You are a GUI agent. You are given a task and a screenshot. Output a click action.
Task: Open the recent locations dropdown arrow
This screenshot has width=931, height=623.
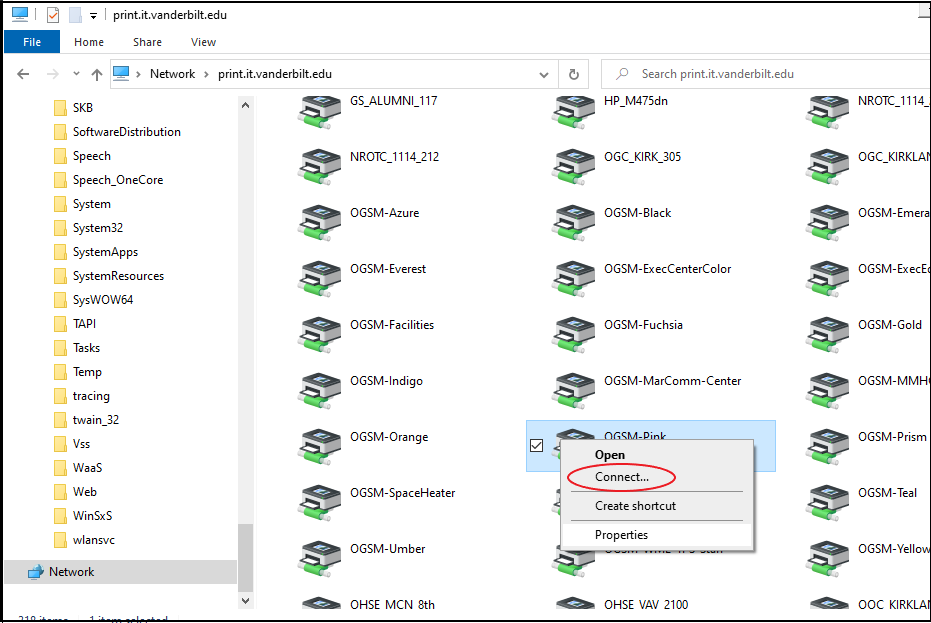point(76,74)
